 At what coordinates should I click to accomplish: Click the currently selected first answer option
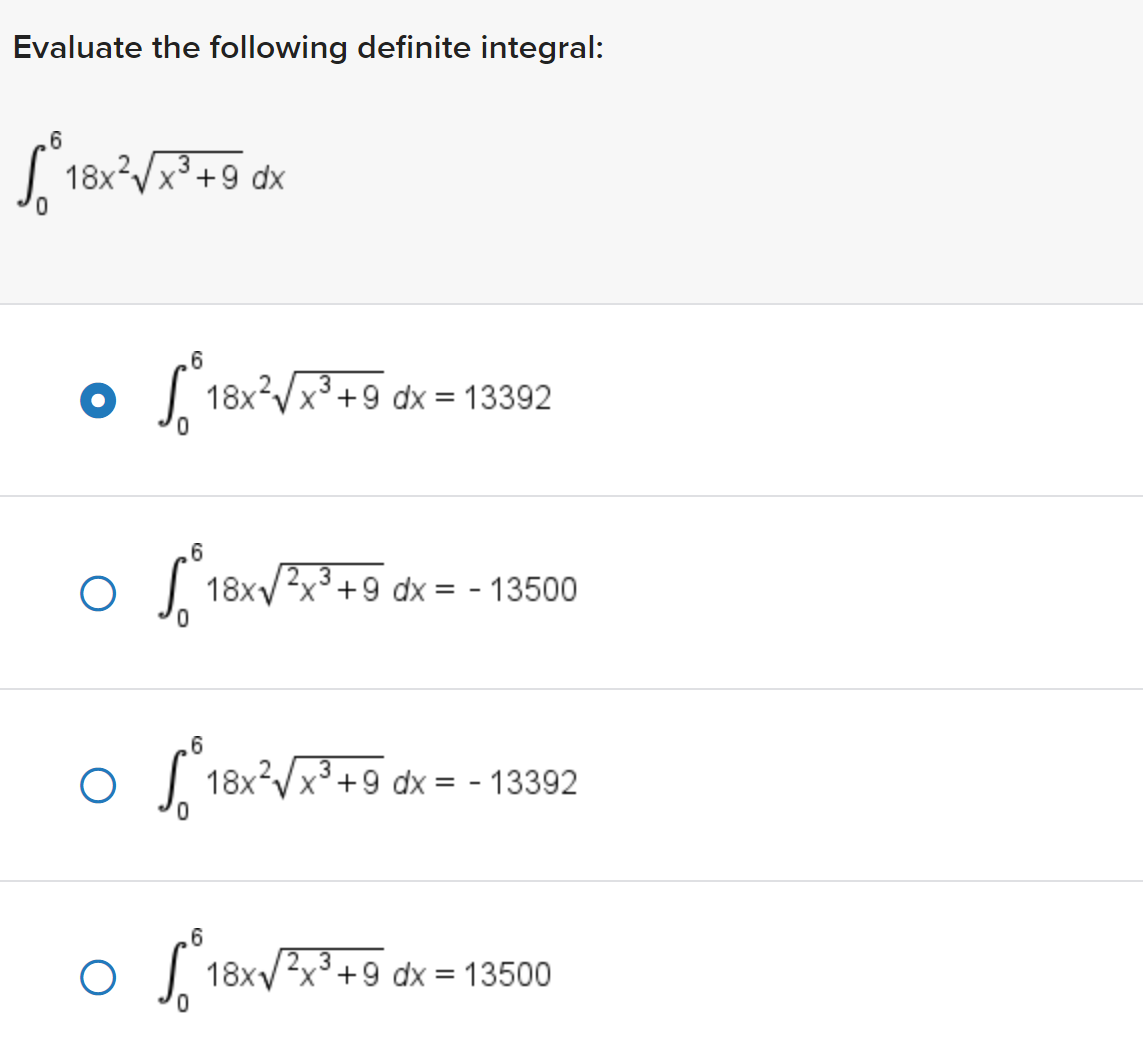coord(97,399)
